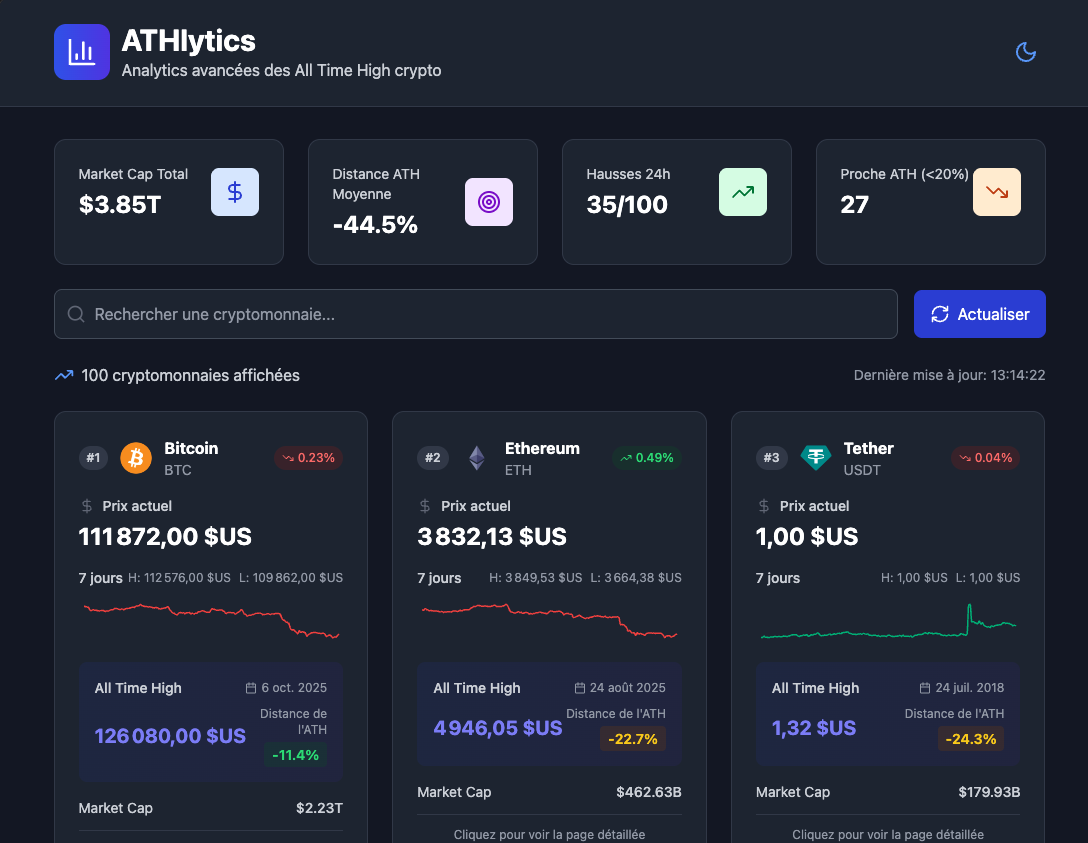1088x843 pixels.
Task: Click the green uptrend icon on Hausses 24h card
Action: (742, 191)
